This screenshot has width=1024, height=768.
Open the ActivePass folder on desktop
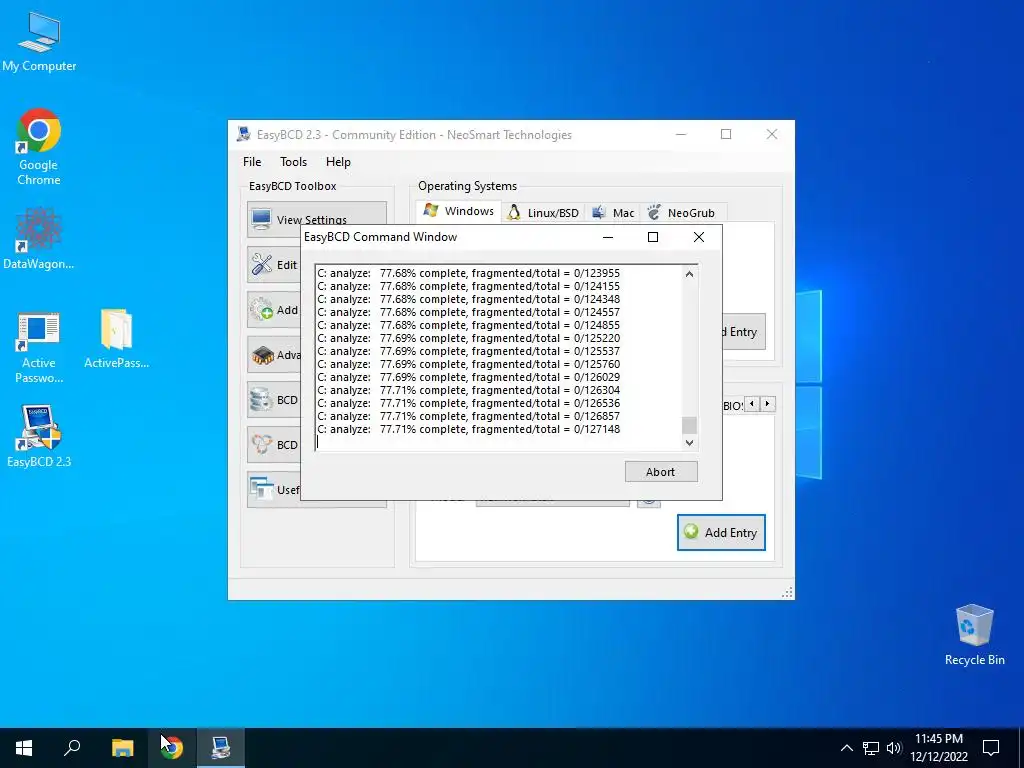click(x=116, y=340)
